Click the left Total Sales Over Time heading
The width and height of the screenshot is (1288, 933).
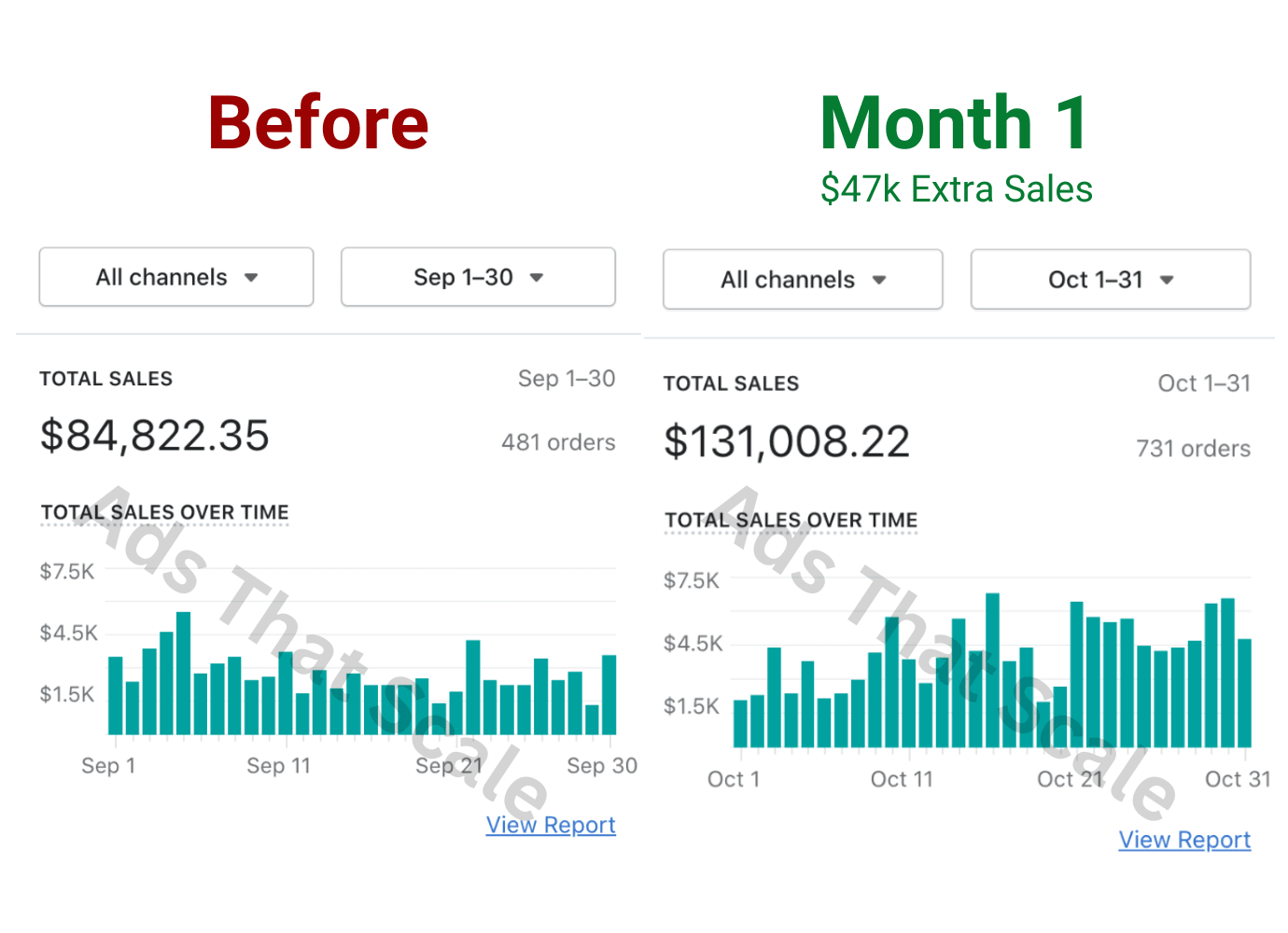pos(165,512)
